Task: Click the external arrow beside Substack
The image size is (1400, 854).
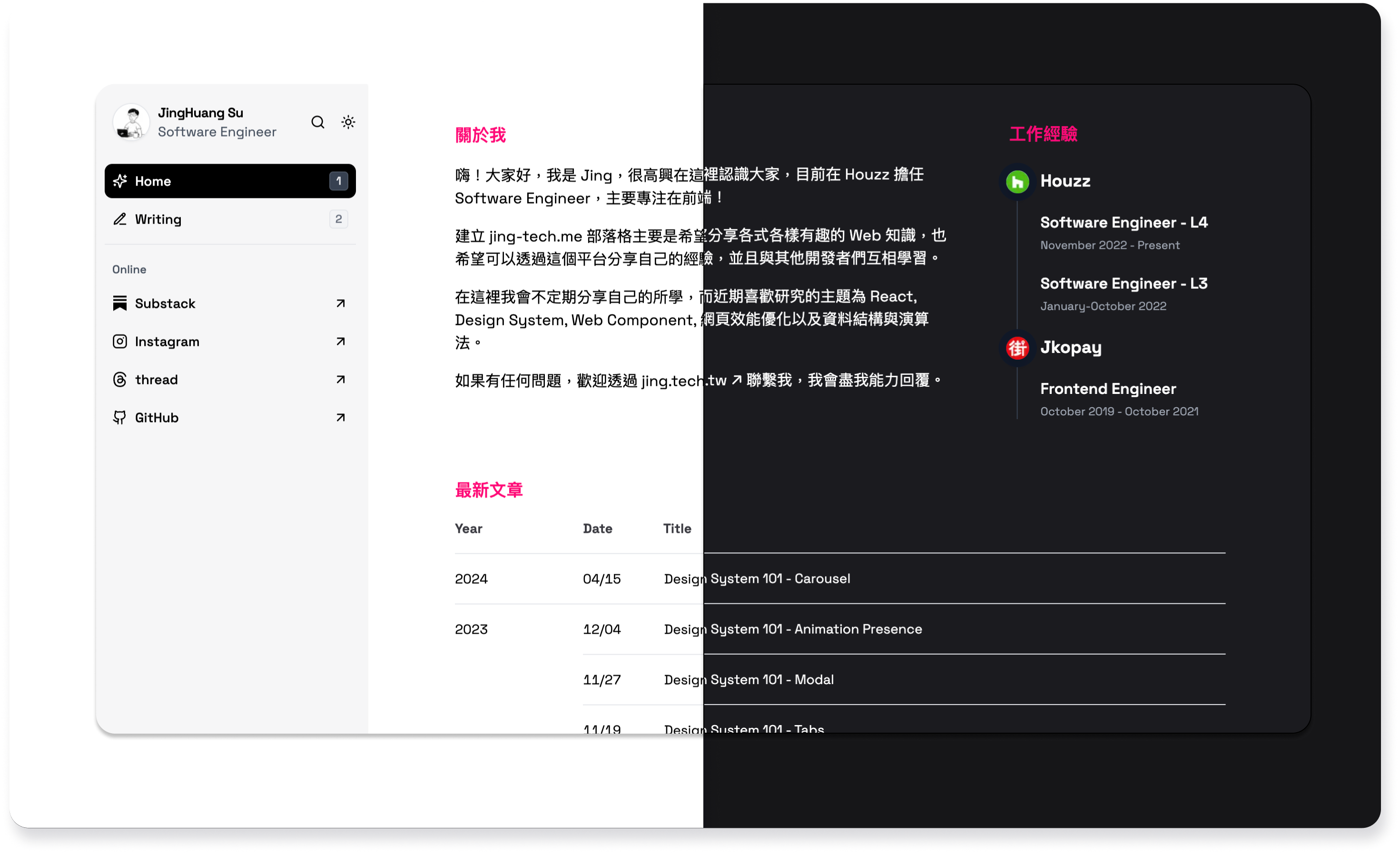Action: pos(340,304)
